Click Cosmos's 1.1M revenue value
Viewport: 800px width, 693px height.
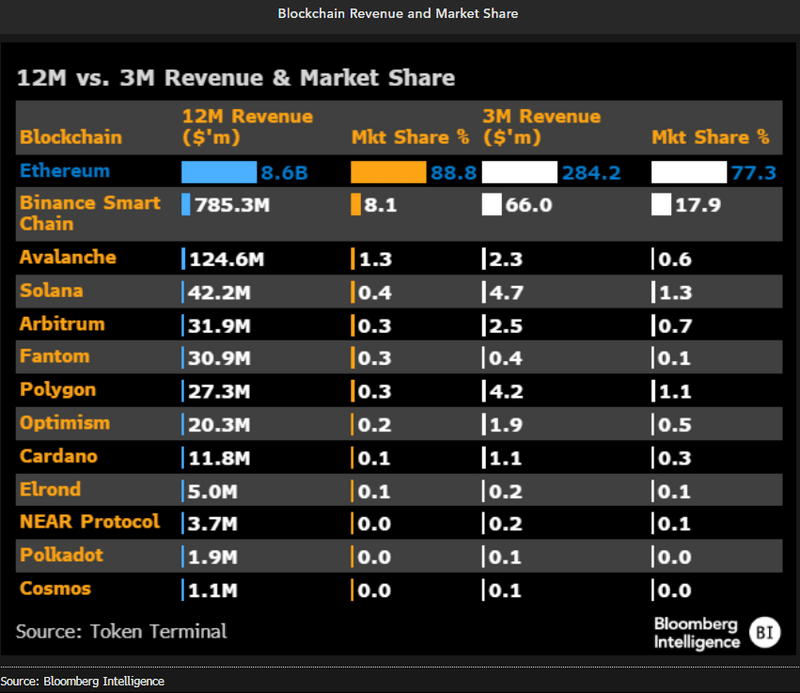tap(213, 590)
